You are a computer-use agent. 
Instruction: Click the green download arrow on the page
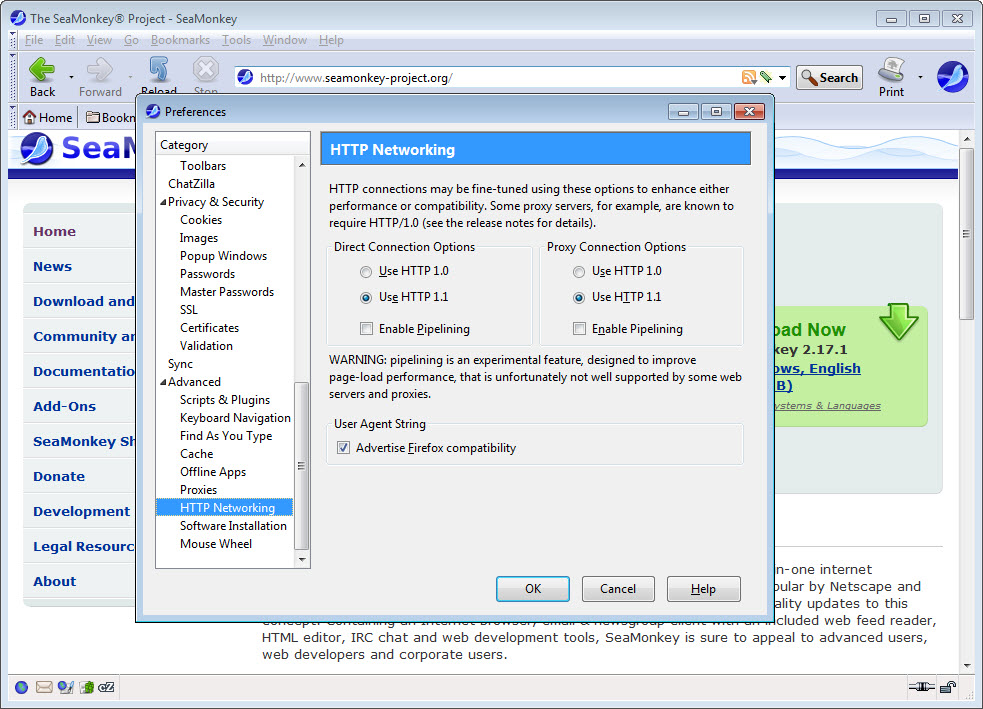coord(898,322)
